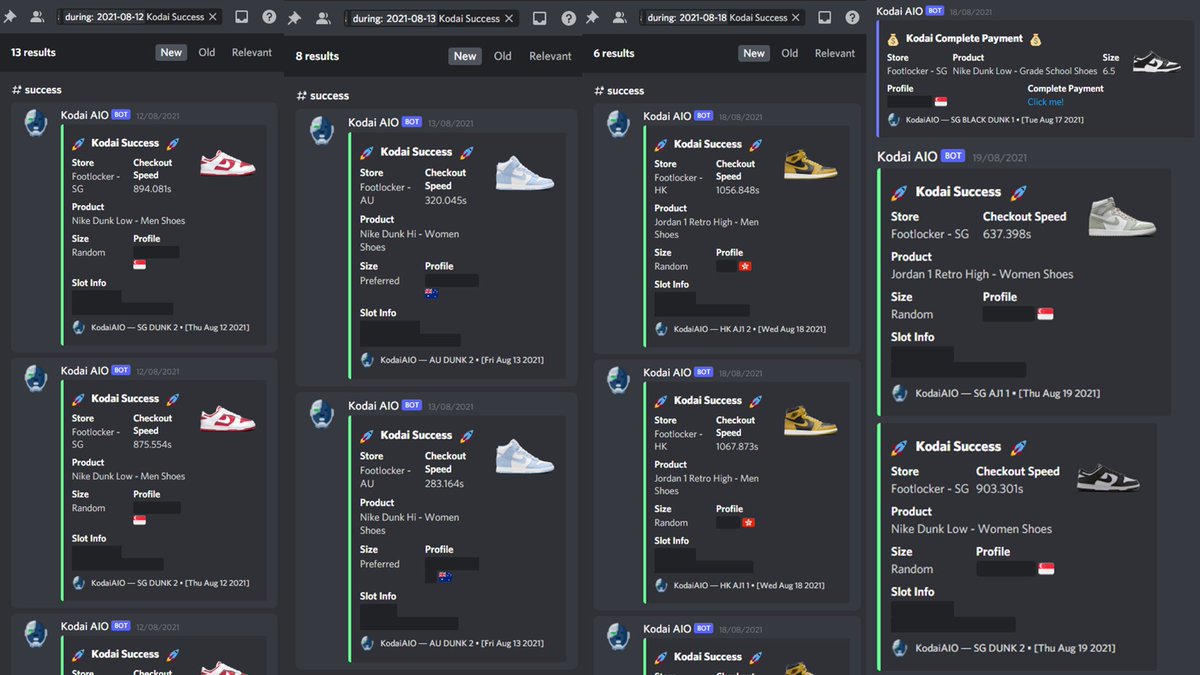The image size is (1200, 675).
Task: Click Kodai AIO avatar beside the 1067.873s checkout
Action: pyautogui.click(x=620, y=382)
